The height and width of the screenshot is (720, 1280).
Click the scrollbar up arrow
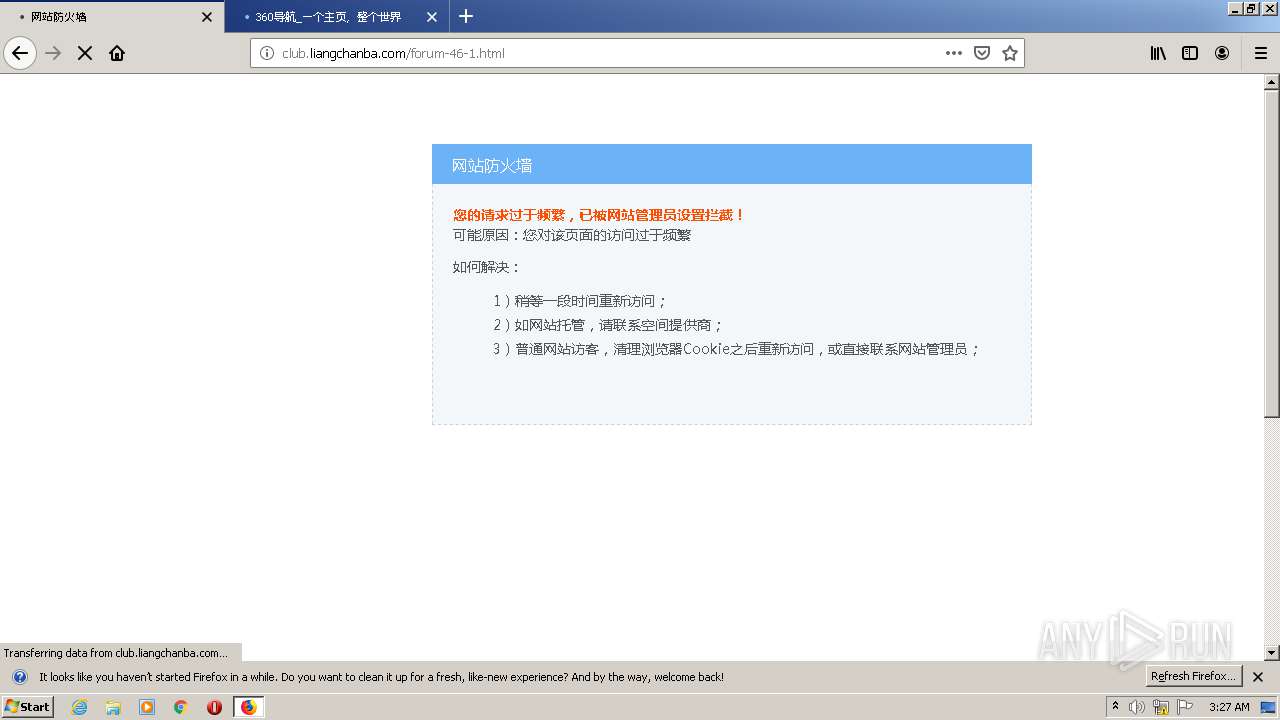pos(1272,82)
